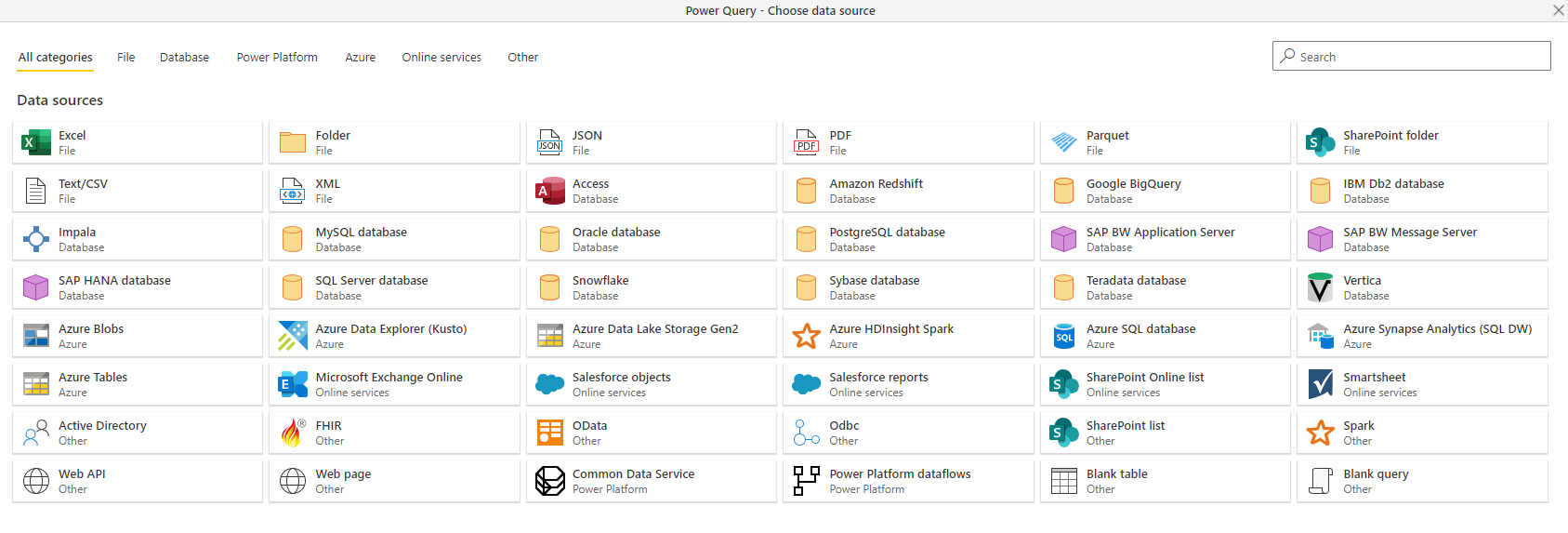The height and width of the screenshot is (533, 1568).
Task: Choose Amazon Redshift connector
Action: 908,191
